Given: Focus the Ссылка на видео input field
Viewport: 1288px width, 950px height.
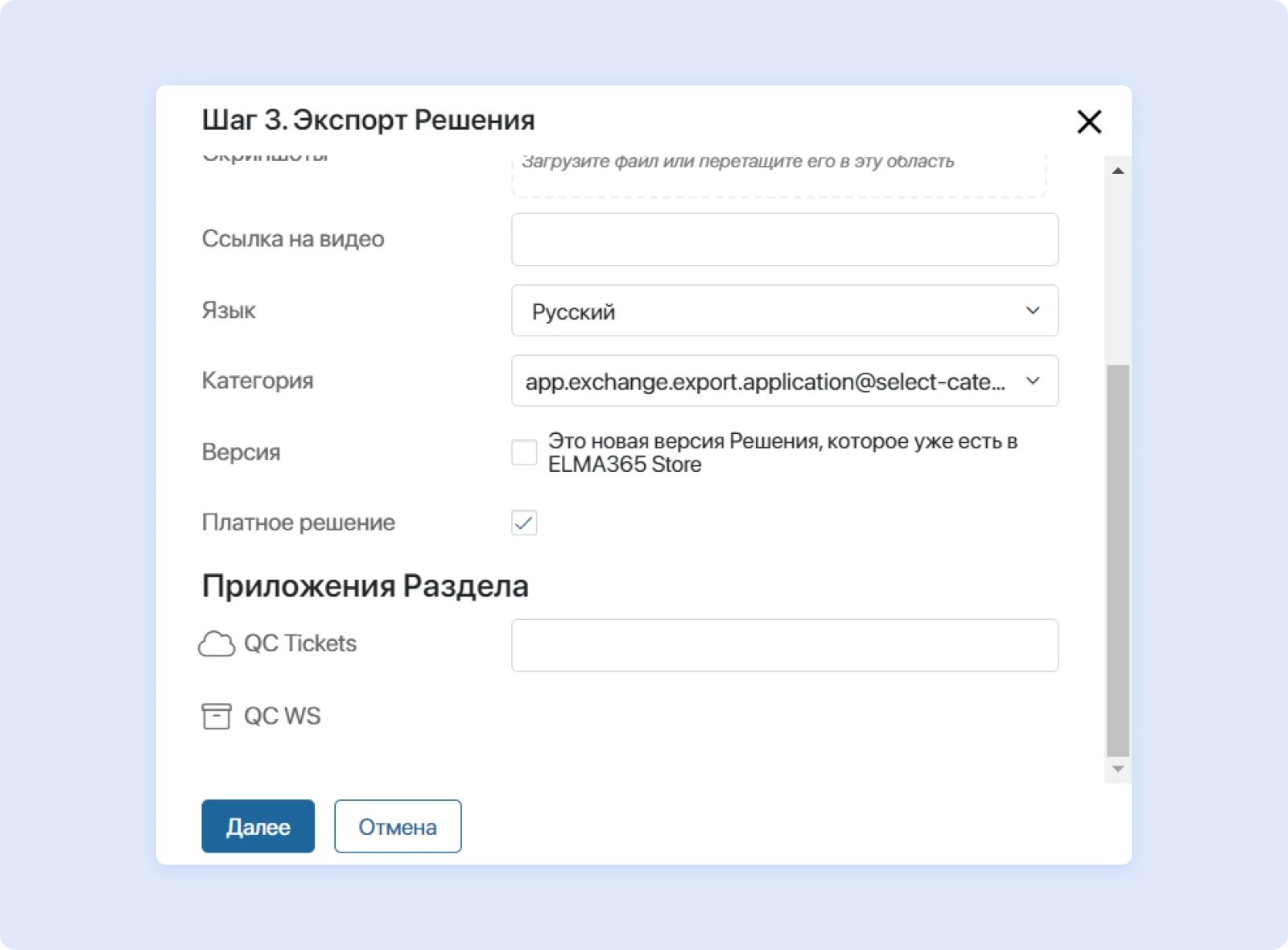Looking at the screenshot, I should [784, 240].
